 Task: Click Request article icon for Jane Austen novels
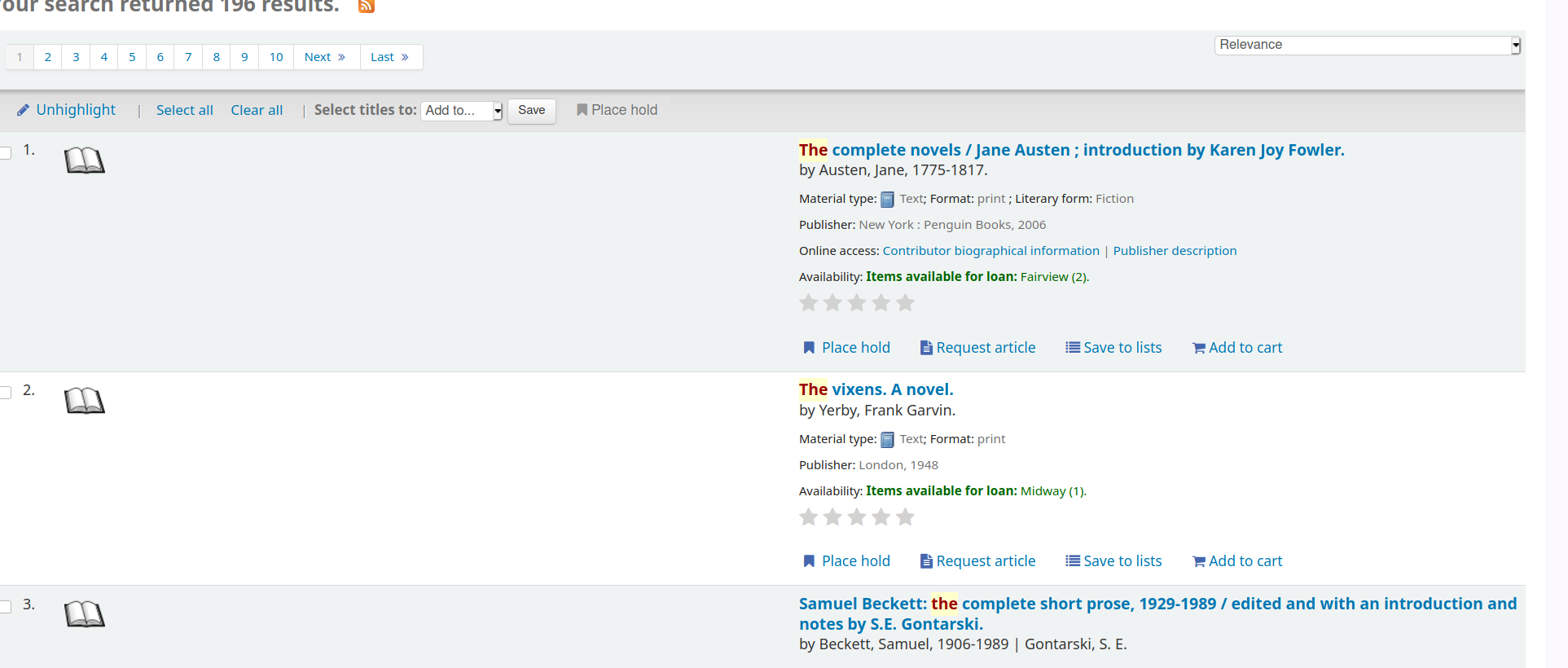[x=926, y=348]
